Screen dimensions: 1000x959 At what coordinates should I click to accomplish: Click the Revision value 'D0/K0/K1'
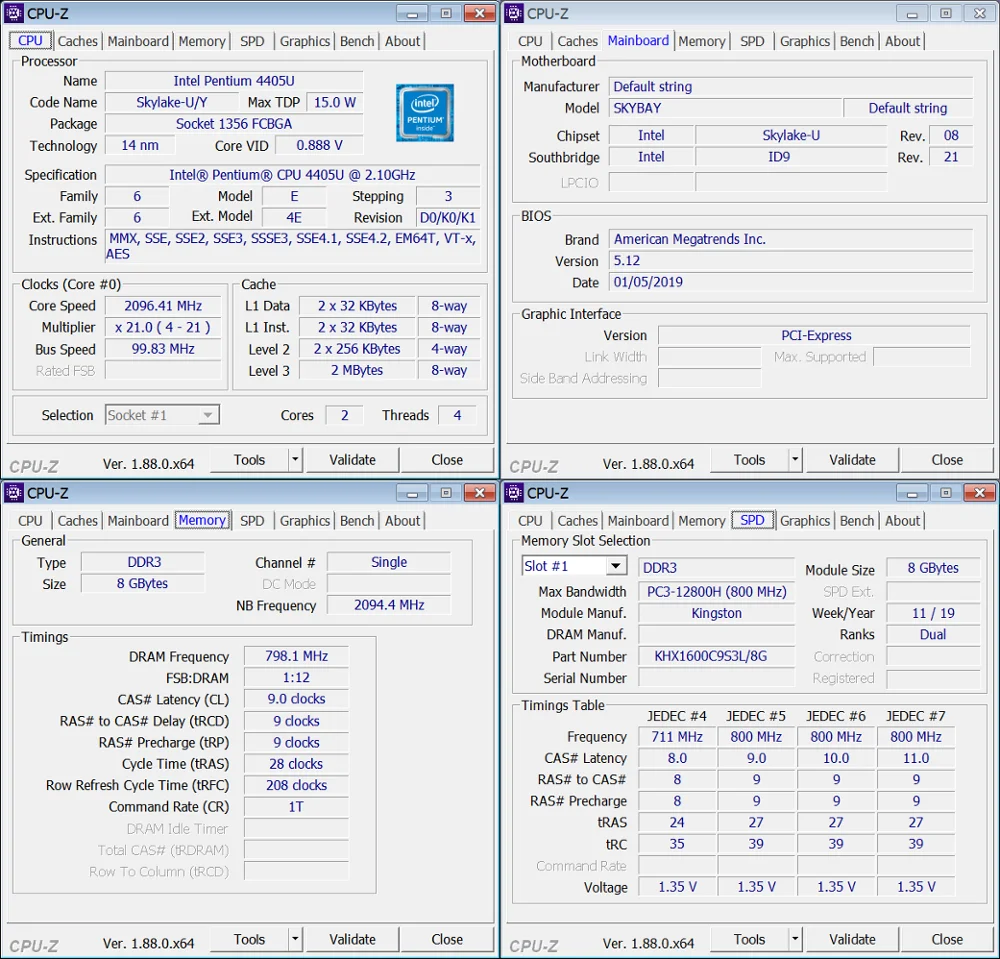[447, 217]
